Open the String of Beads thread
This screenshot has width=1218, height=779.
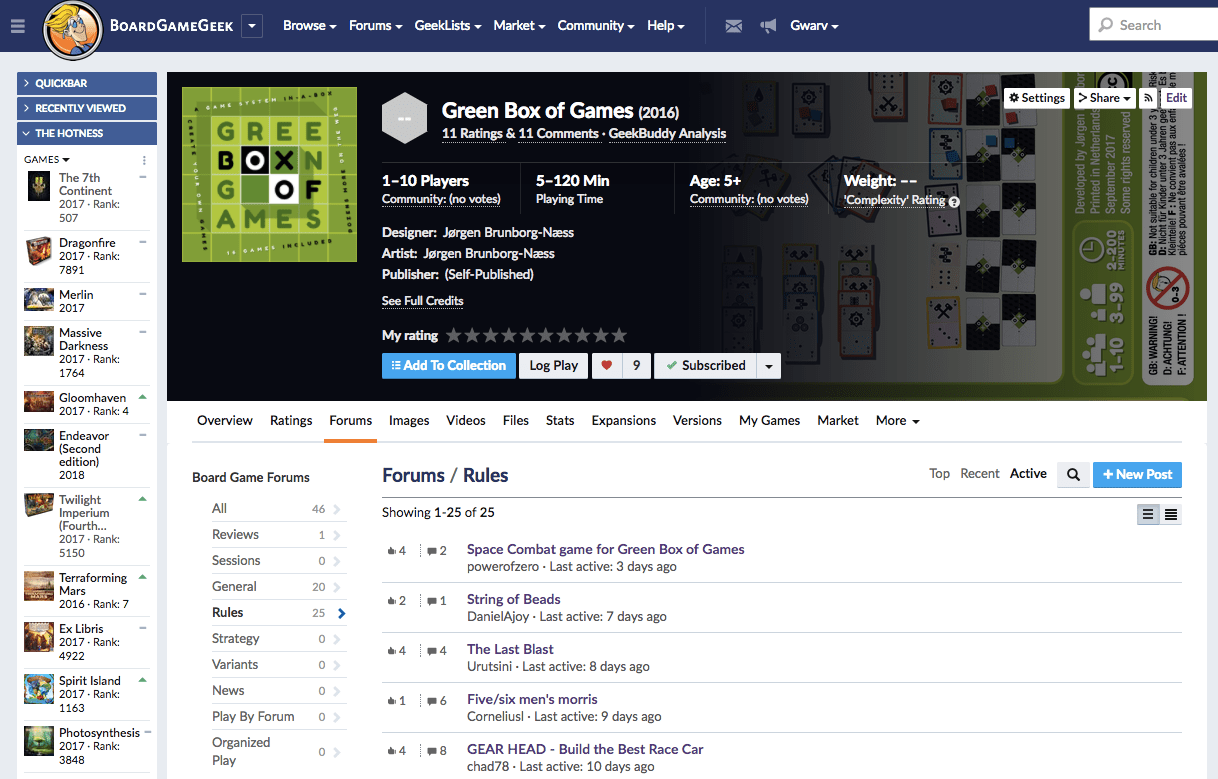(x=513, y=599)
